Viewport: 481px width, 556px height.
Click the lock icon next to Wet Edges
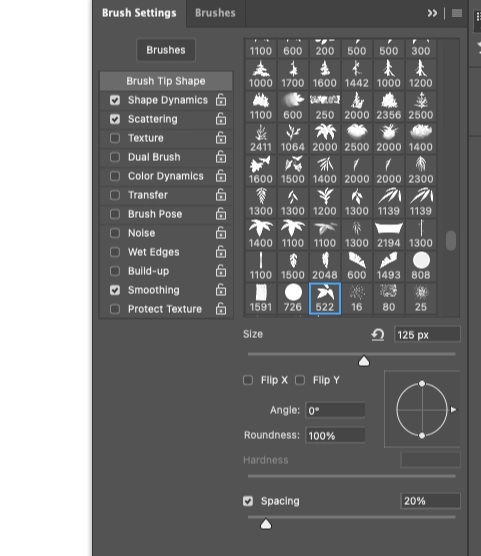221,252
